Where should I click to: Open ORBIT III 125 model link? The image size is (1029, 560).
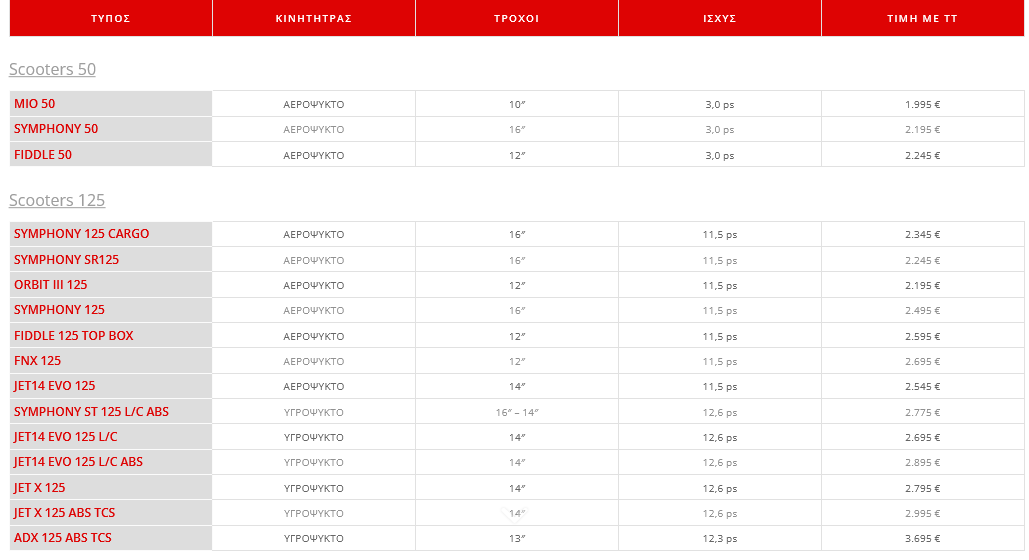tap(51, 285)
